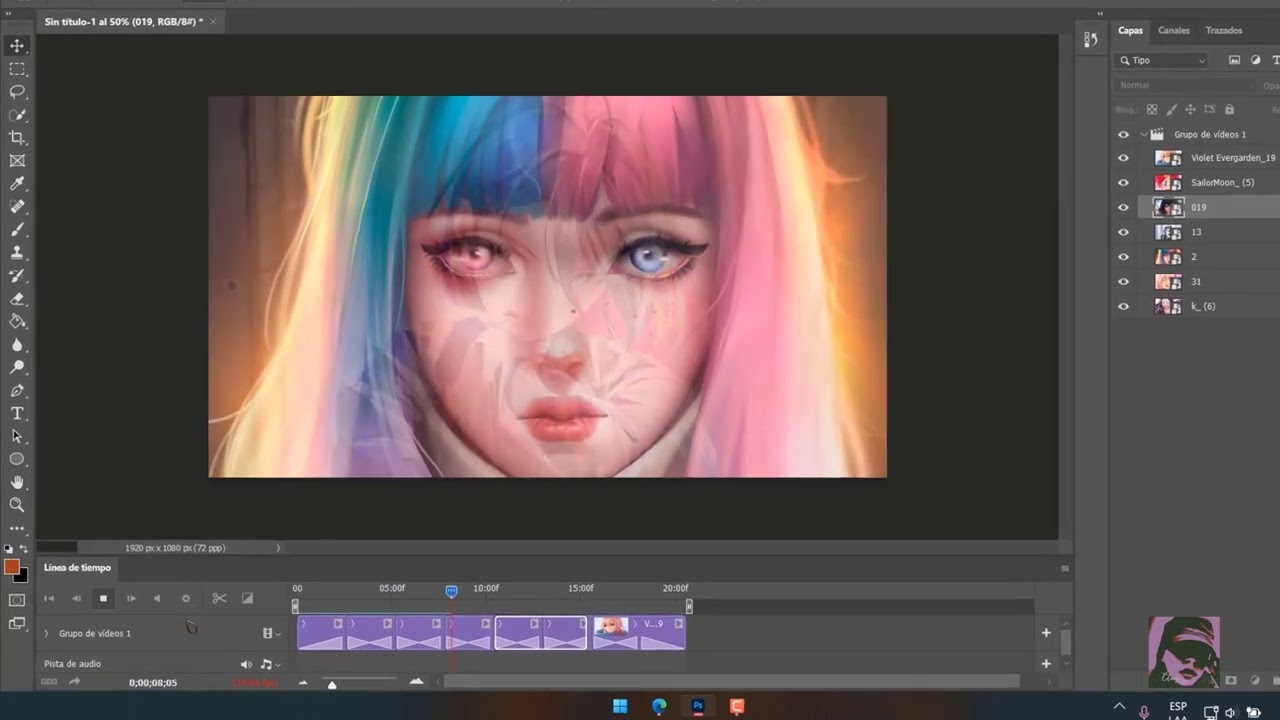Hide the k_ (6) layer

1123,307
